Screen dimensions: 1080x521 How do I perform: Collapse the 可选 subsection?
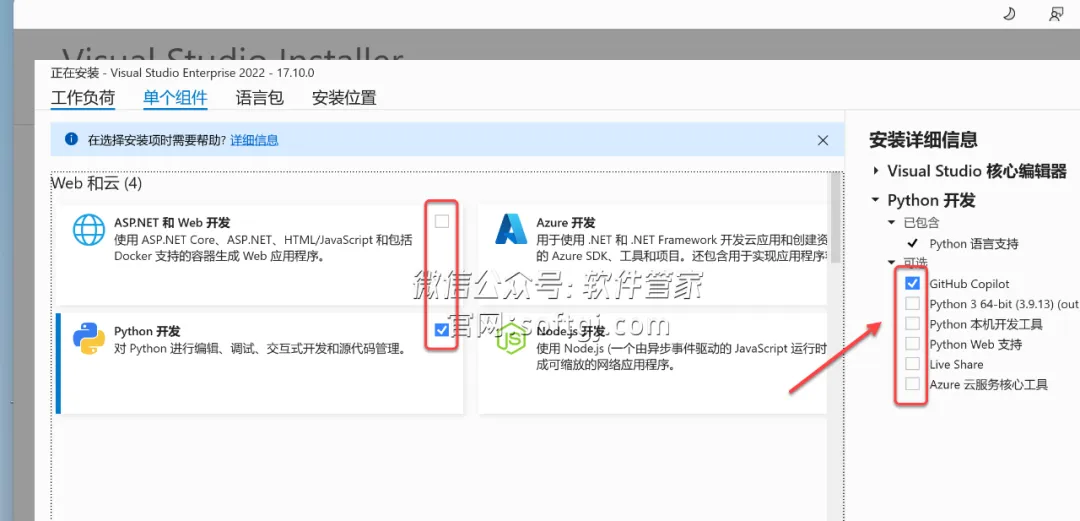pos(892,263)
